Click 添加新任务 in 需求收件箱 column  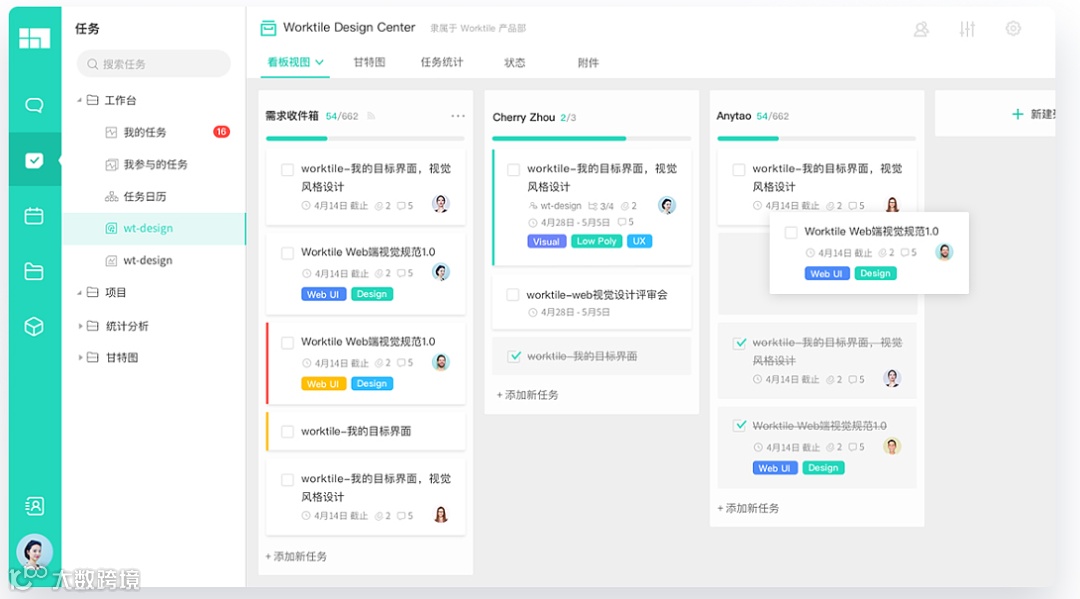296,556
